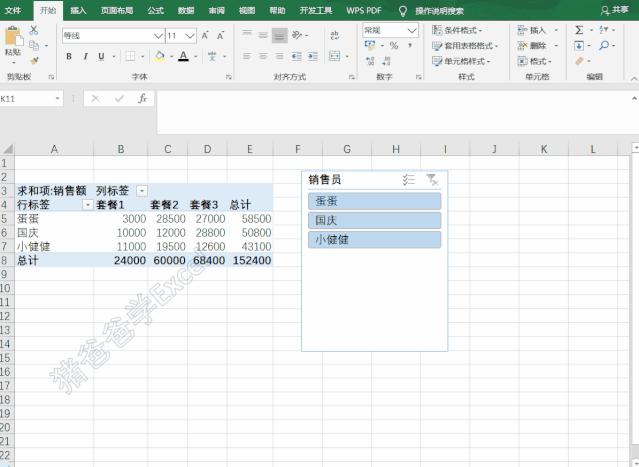Open column labels filter dropdown
The height and width of the screenshot is (467, 639).
pos(141,190)
